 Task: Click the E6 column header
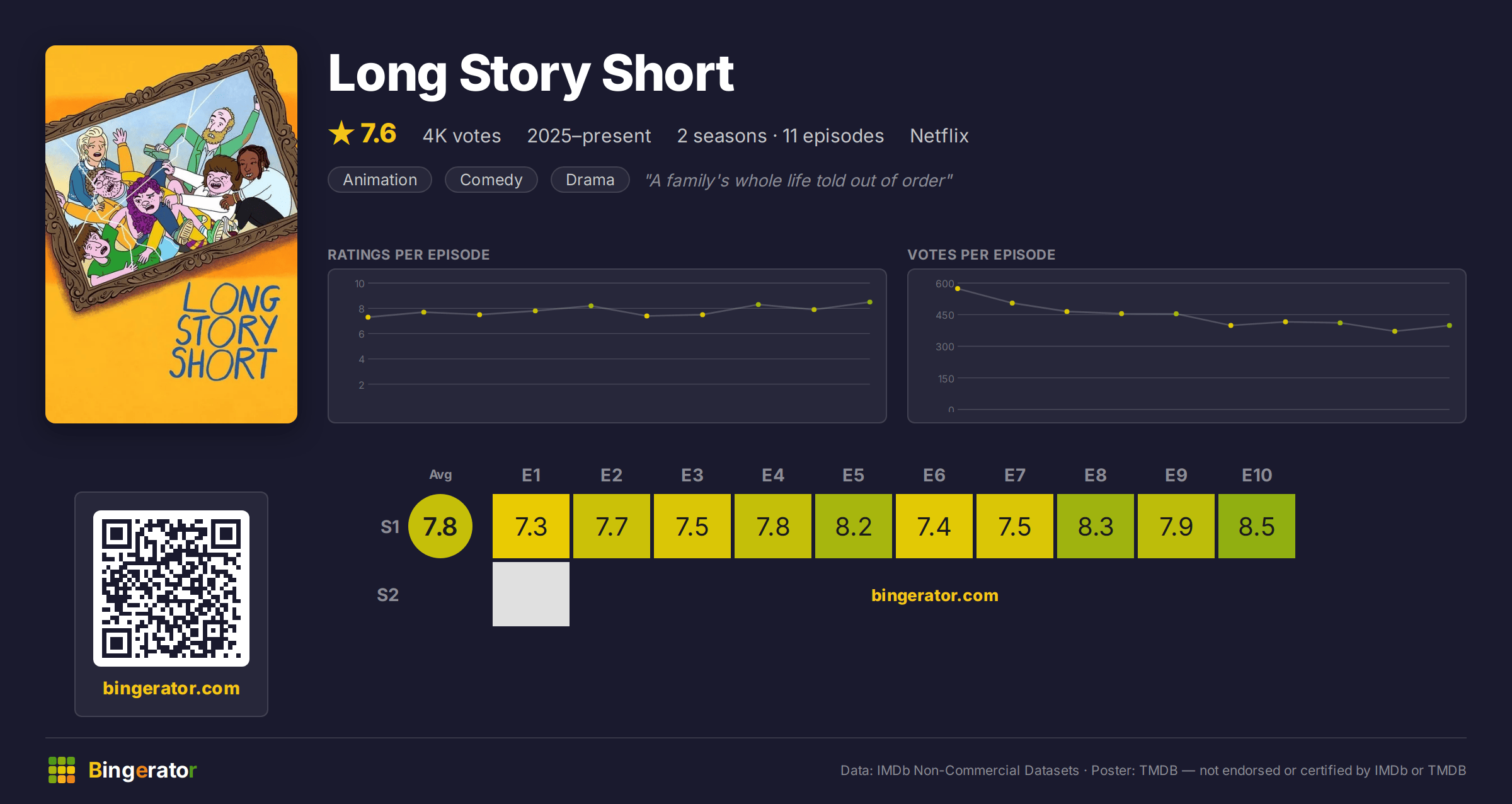click(934, 475)
